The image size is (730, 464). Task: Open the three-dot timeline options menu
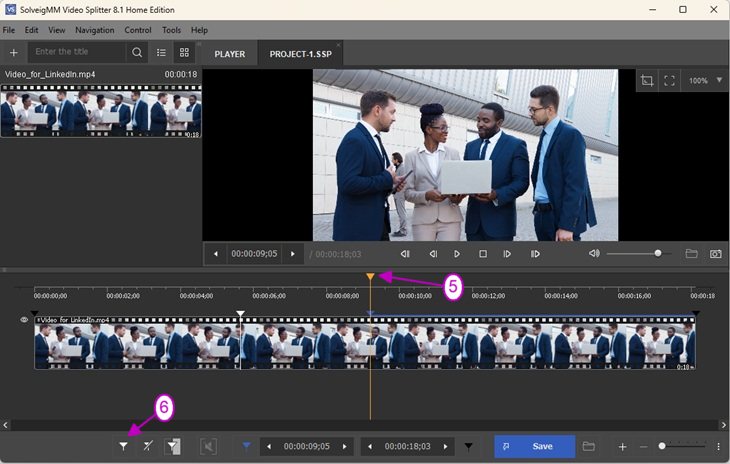coord(718,447)
